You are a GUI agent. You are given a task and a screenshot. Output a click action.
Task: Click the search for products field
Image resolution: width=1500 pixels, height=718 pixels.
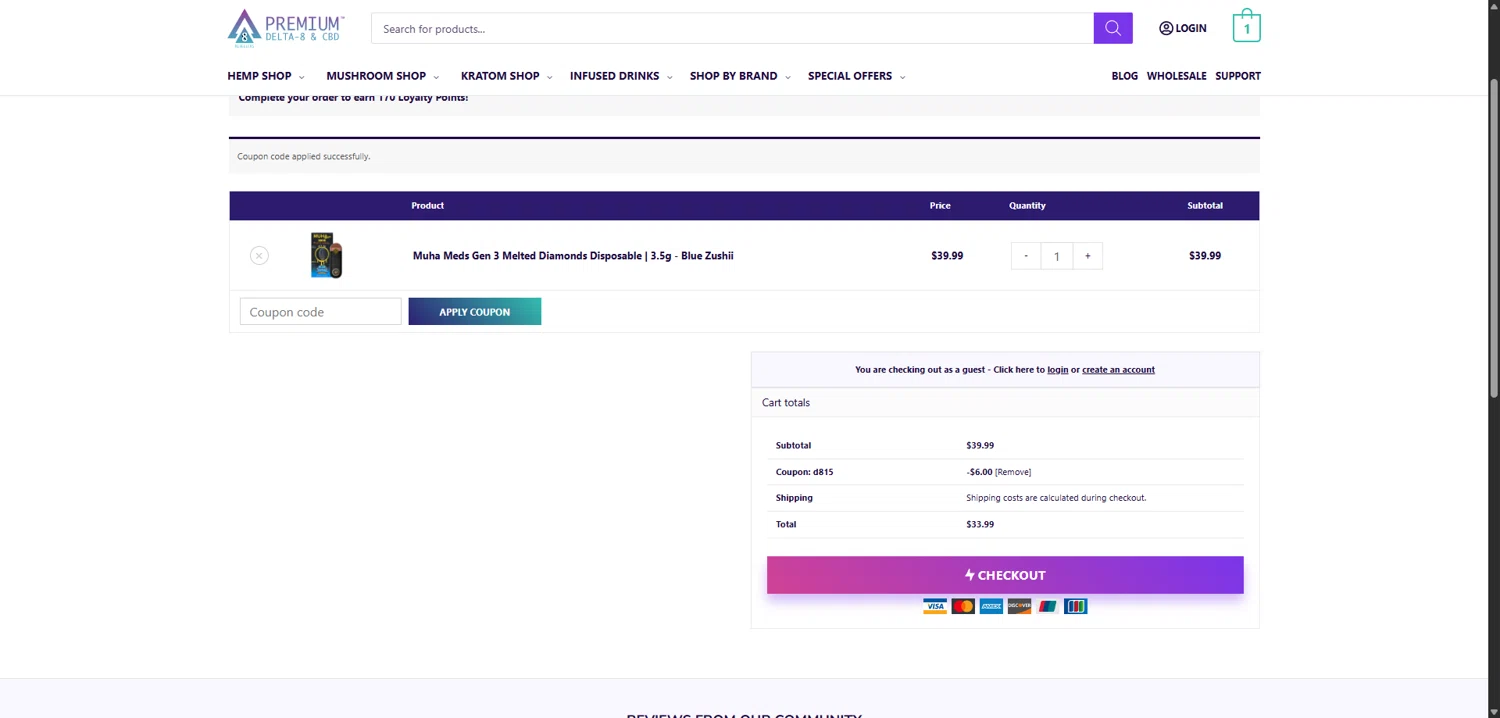(x=732, y=28)
